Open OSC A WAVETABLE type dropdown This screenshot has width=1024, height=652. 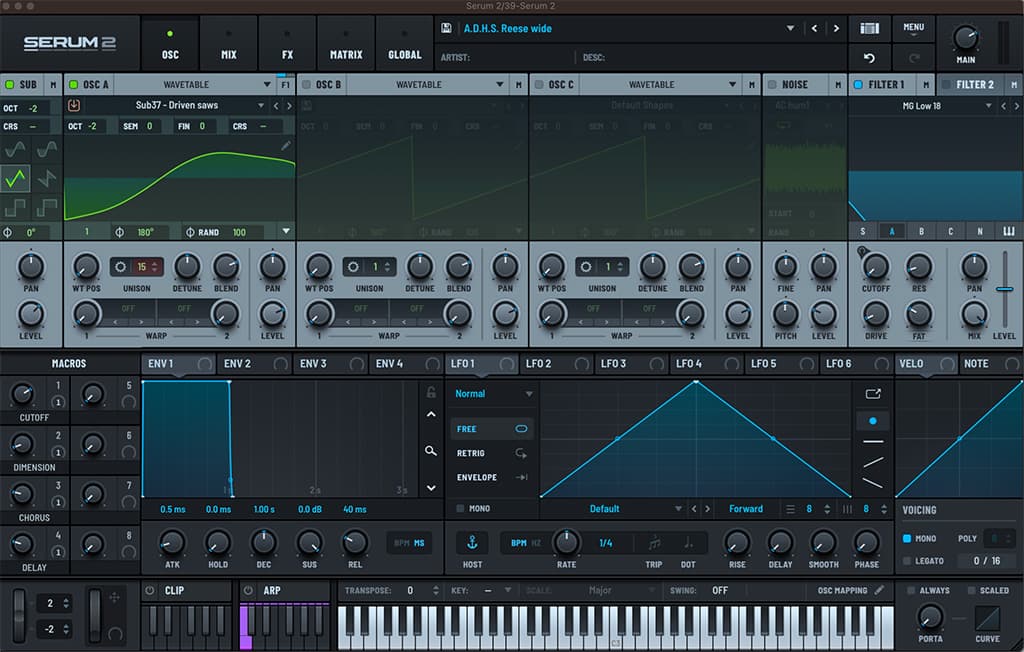(266, 85)
